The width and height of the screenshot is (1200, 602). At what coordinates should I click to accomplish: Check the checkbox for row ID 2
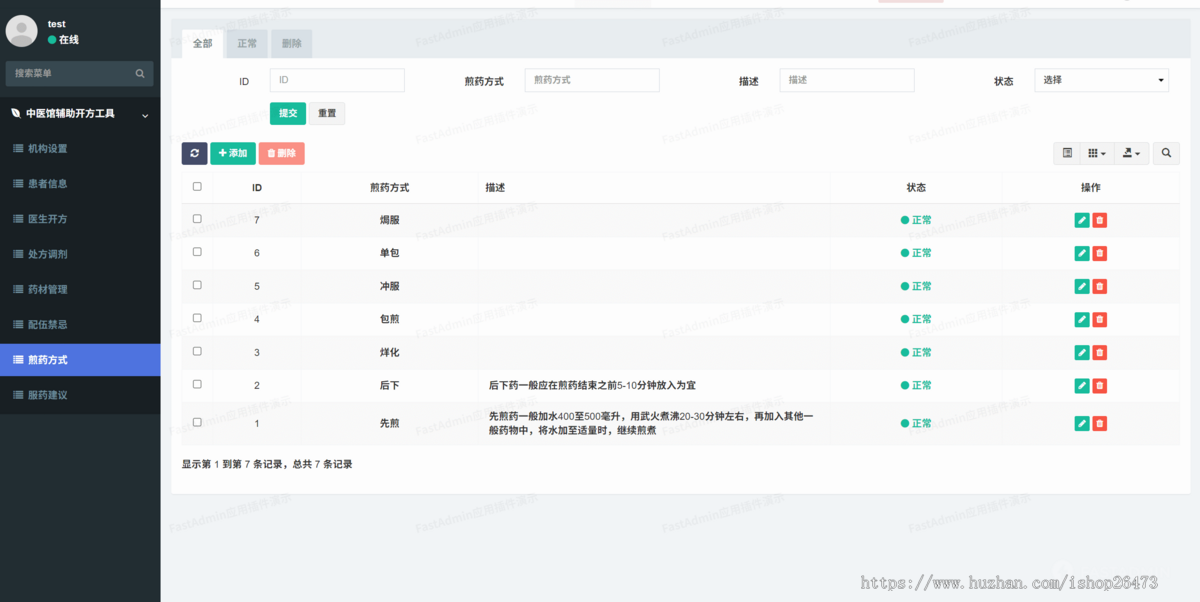pos(197,383)
